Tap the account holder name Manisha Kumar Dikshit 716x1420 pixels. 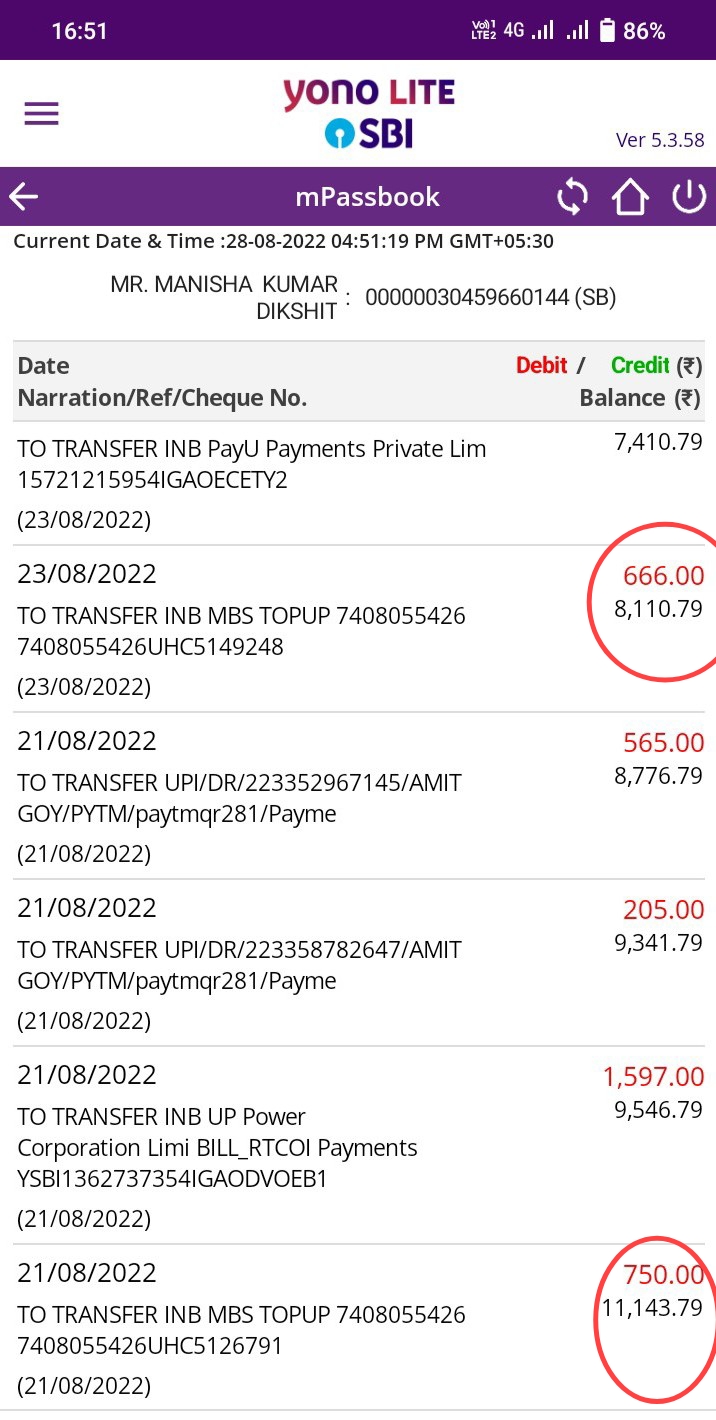[x=224, y=297]
